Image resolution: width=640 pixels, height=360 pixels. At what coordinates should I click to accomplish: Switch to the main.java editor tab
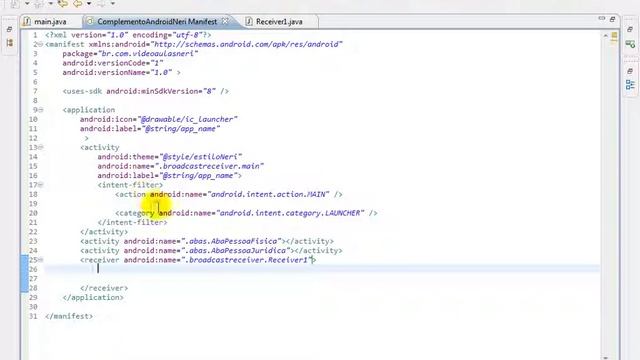pyautogui.click(x=50, y=22)
